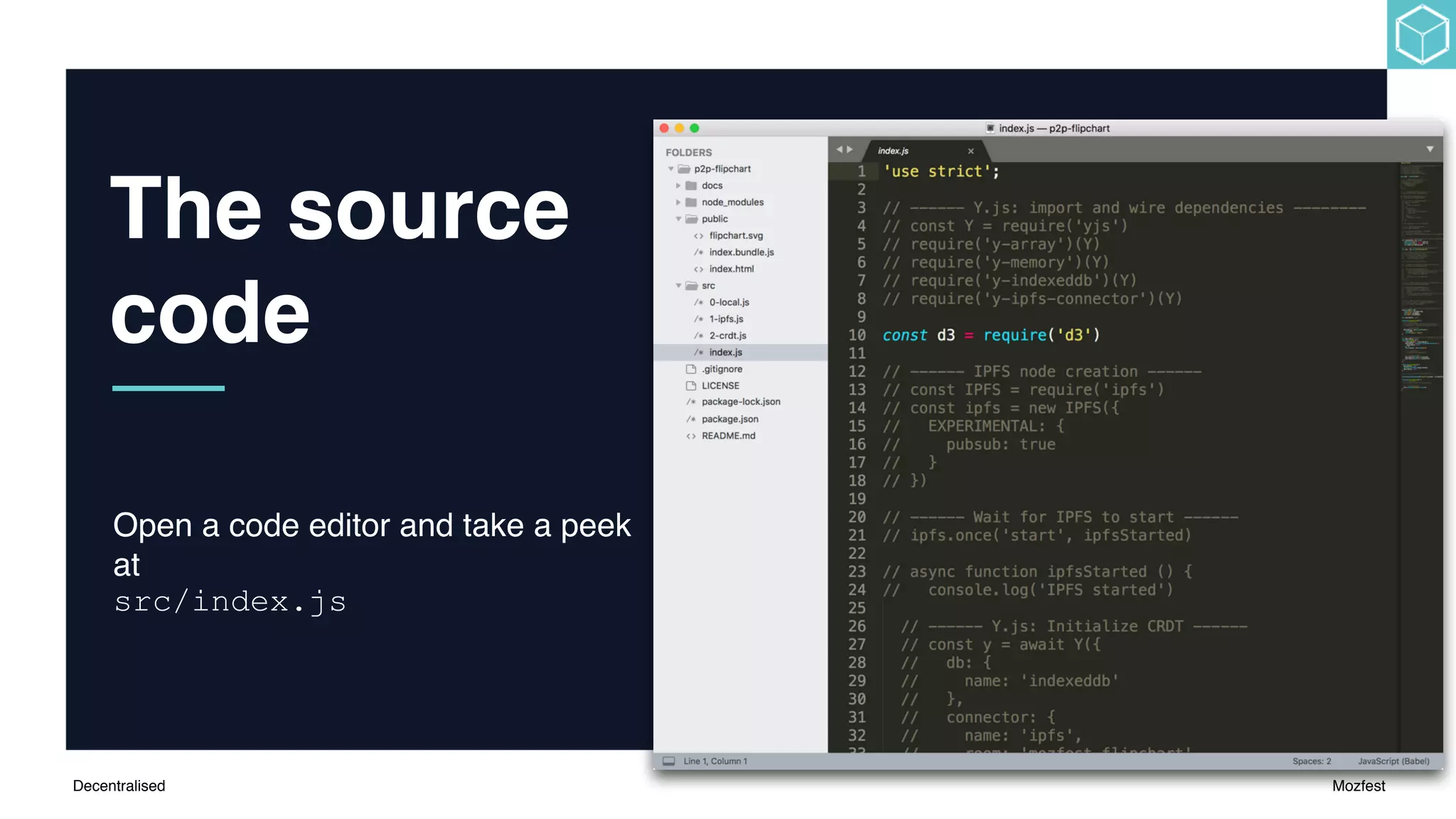The width and height of the screenshot is (1456, 819).
Task: Click the package.json file type icon
Action: point(691,419)
